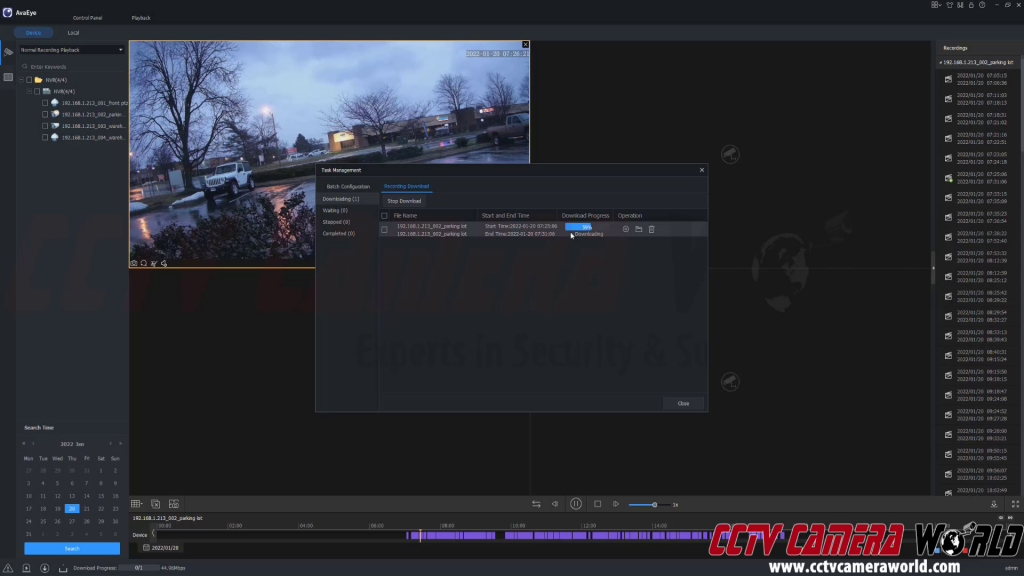Open the Normal Recording Playback dropdown
Image resolution: width=1024 pixels, height=576 pixels.
(72, 50)
